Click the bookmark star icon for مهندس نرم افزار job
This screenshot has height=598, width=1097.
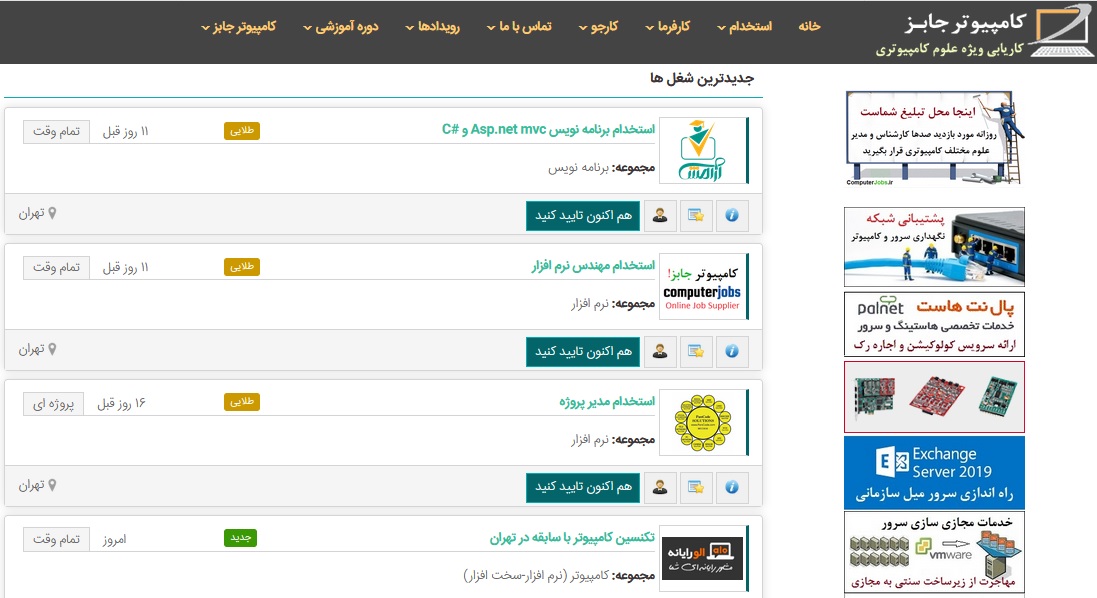tap(696, 351)
